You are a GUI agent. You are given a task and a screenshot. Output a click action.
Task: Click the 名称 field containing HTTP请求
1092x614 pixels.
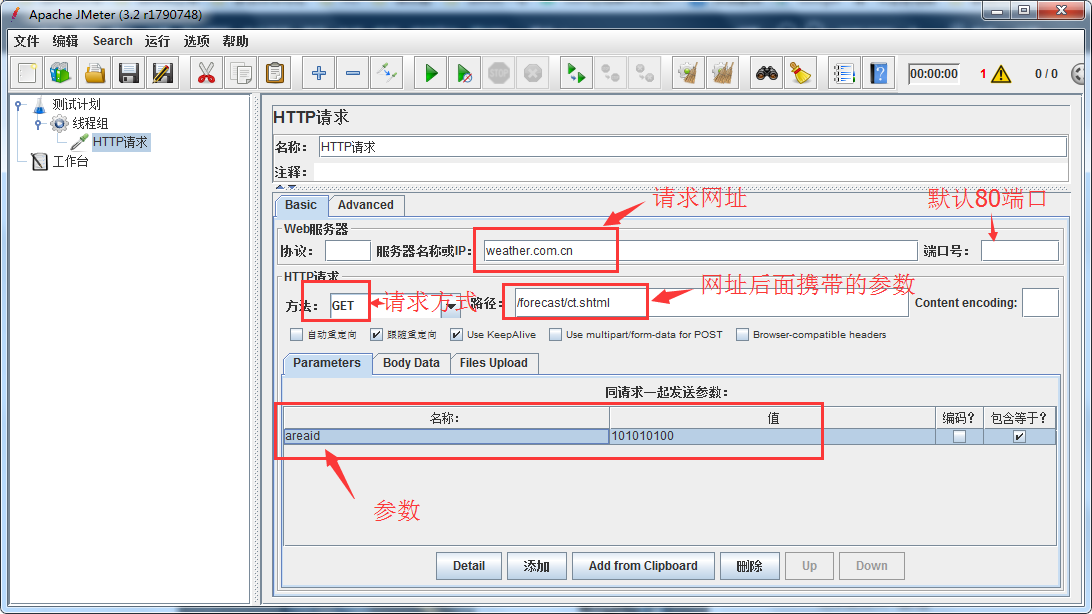pos(692,147)
